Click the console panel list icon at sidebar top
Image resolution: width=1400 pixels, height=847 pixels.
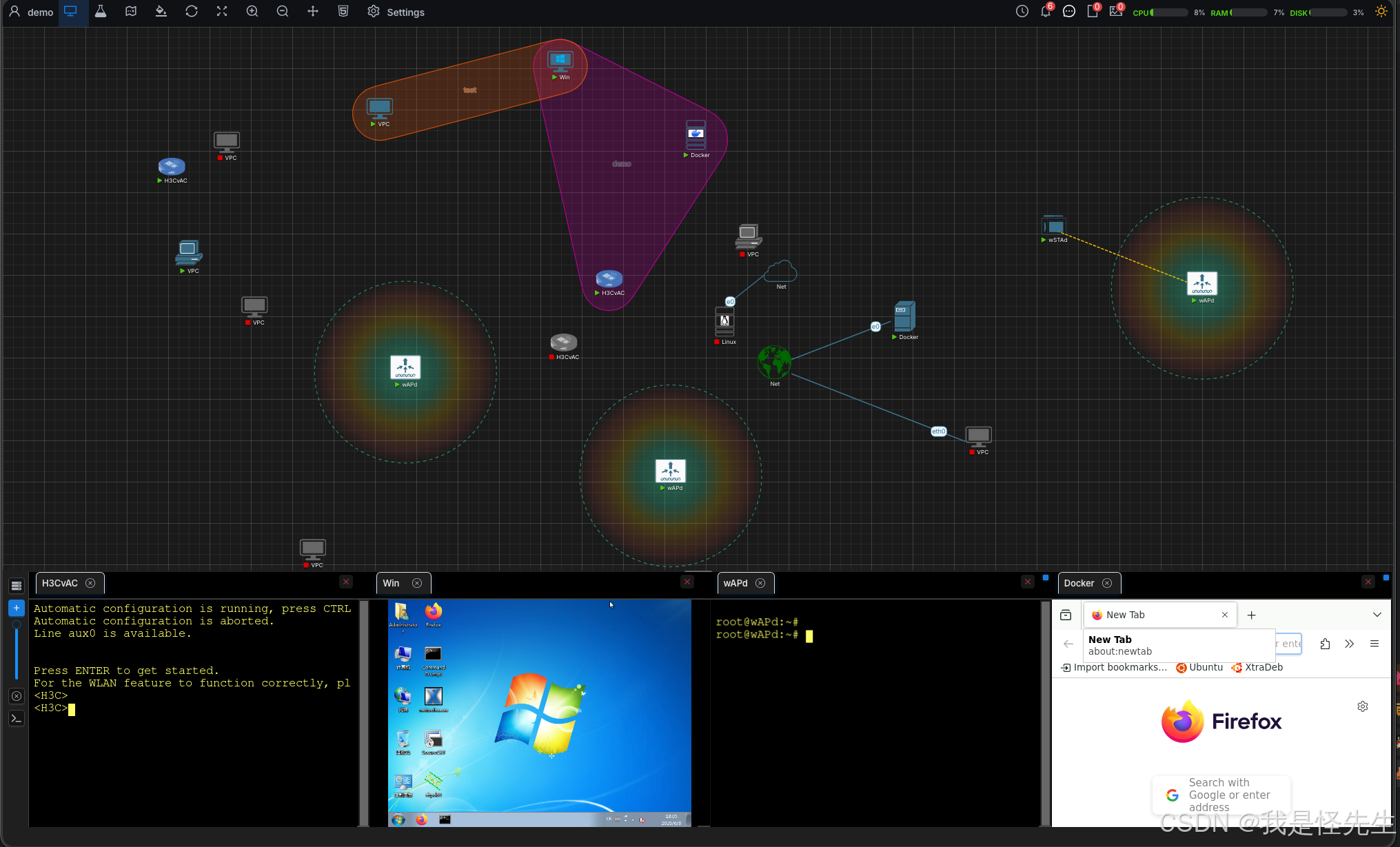click(x=17, y=586)
